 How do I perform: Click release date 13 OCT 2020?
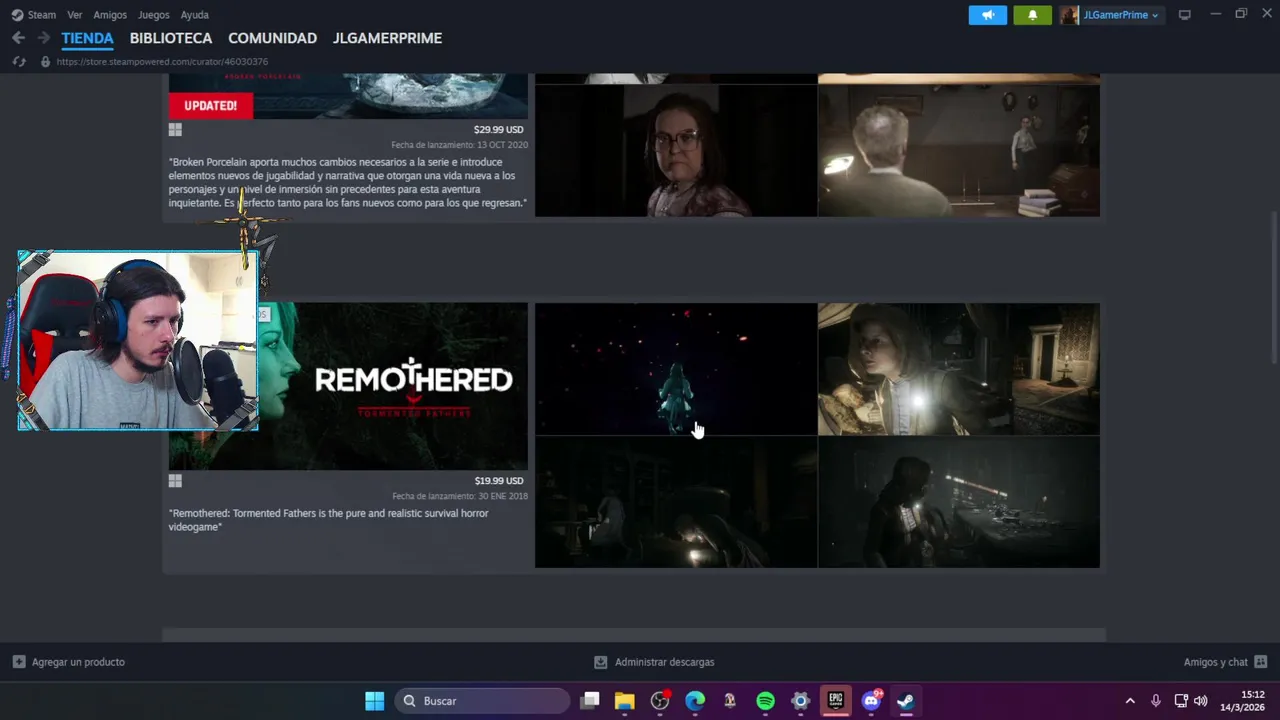[x=460, y=145]
